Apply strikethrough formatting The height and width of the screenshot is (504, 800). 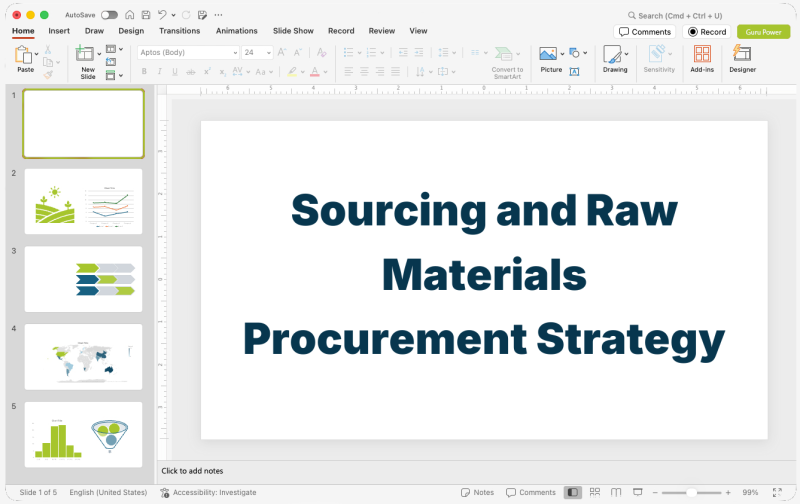coord(190,72)
